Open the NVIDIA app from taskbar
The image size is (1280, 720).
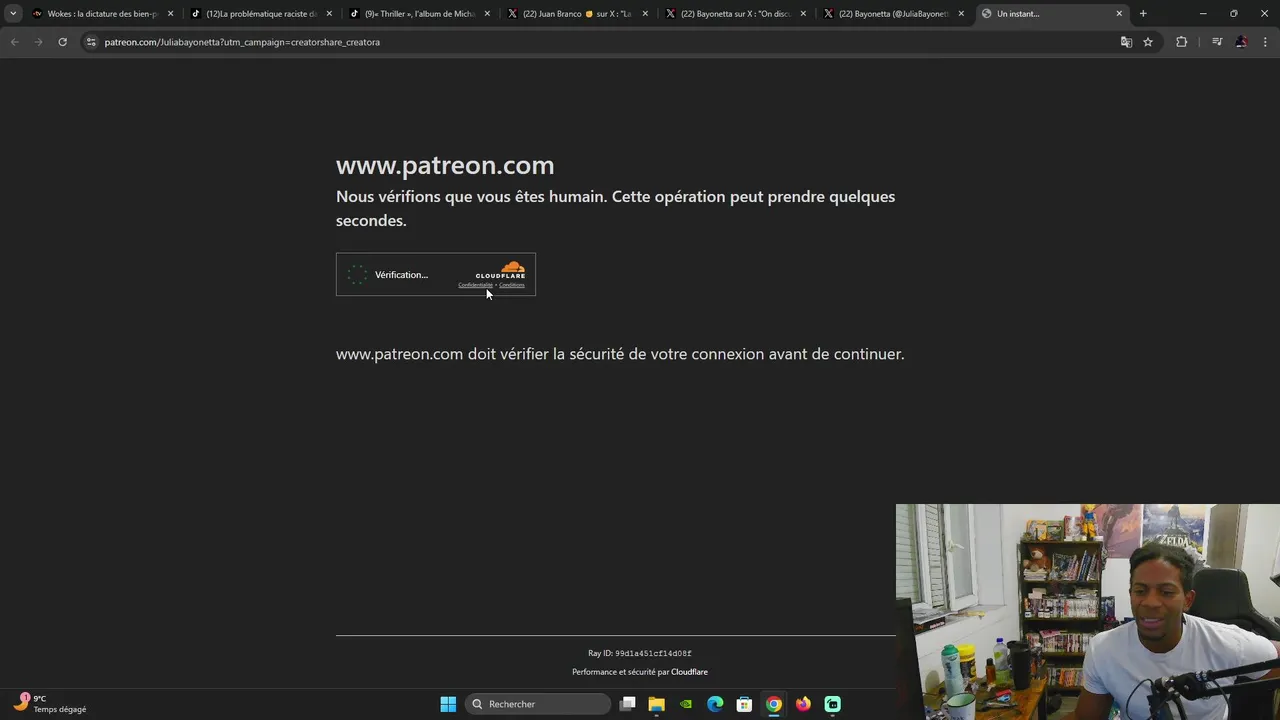[x=686, y=704]
